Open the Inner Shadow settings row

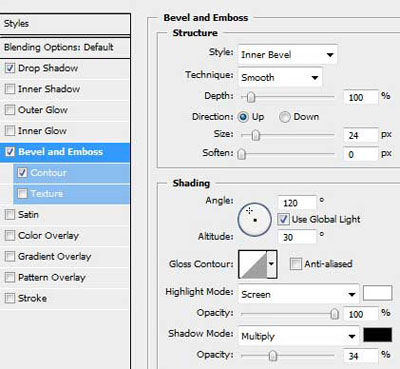pos(65,89)
